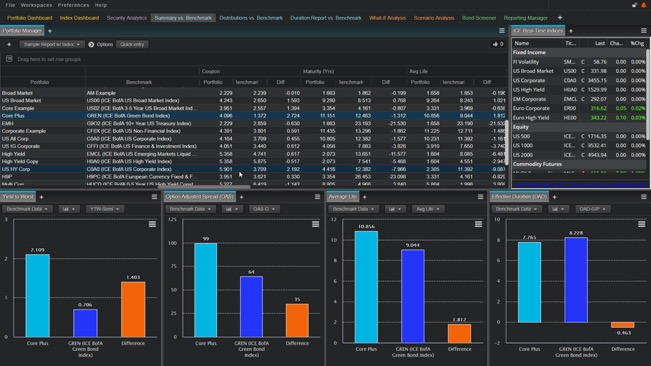Viewport: 651px width, 366px height.
Task: Click horizontal scrollbar under portfolio table
Action: (203, 187)
